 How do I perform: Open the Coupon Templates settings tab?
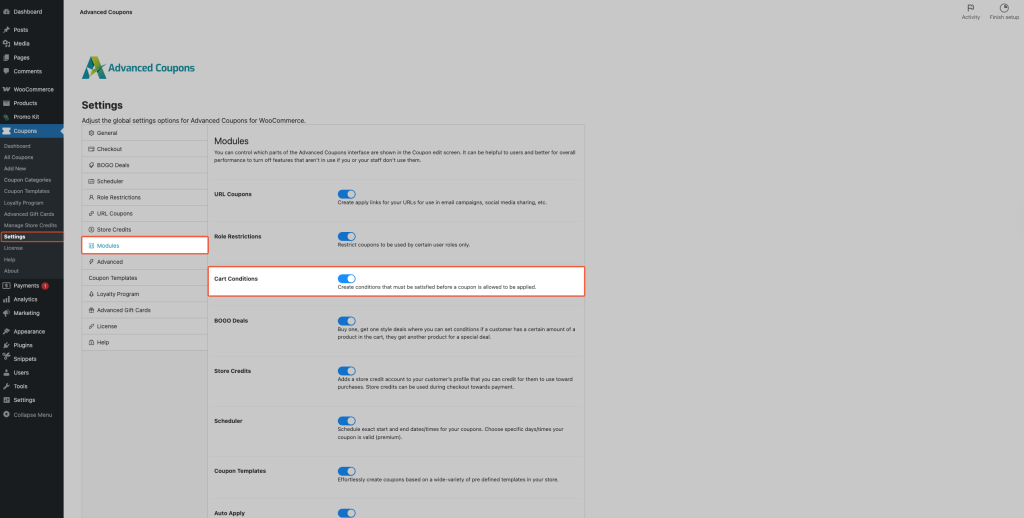(144, 278)
